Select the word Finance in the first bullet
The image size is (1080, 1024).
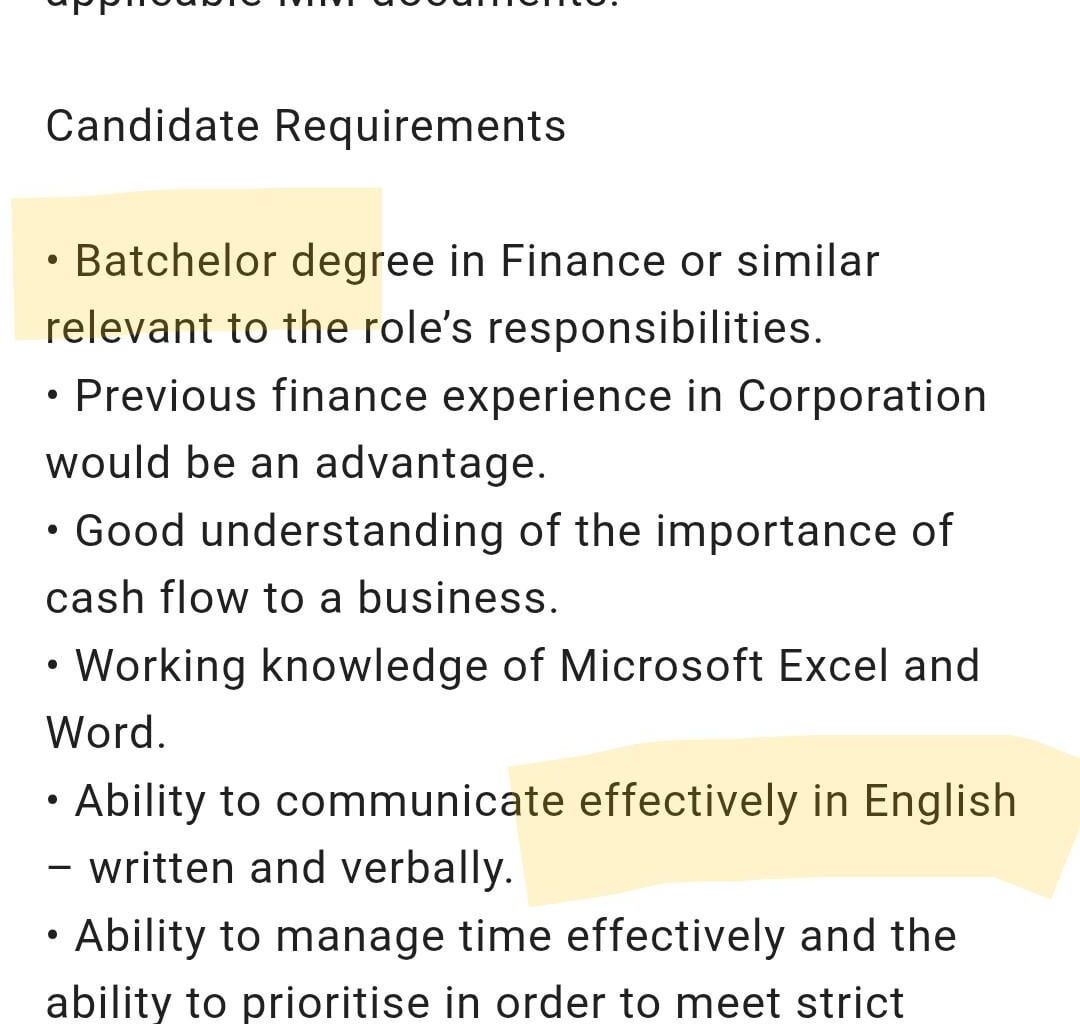coord(583,261)
